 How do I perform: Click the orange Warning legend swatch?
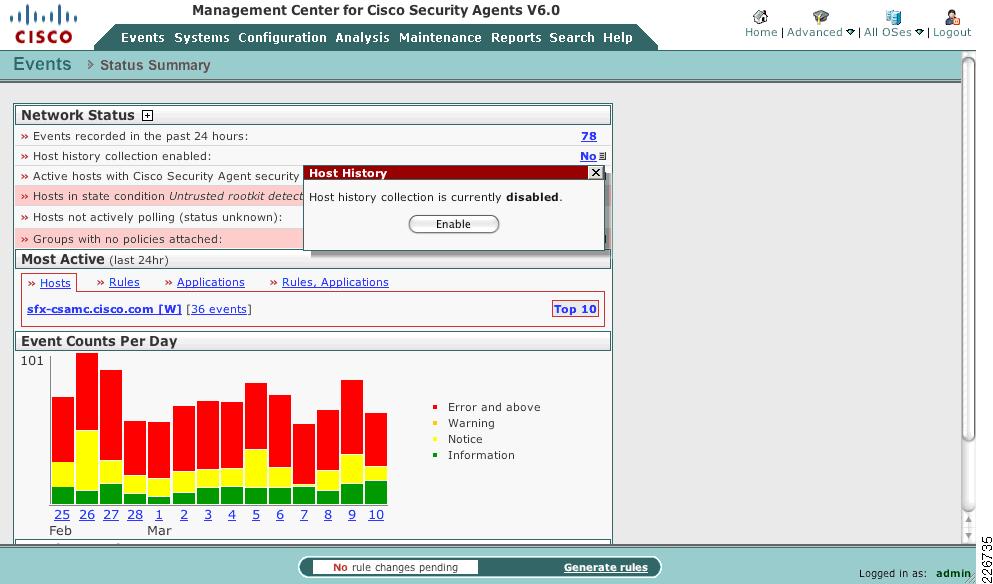[x=435, y=423]
